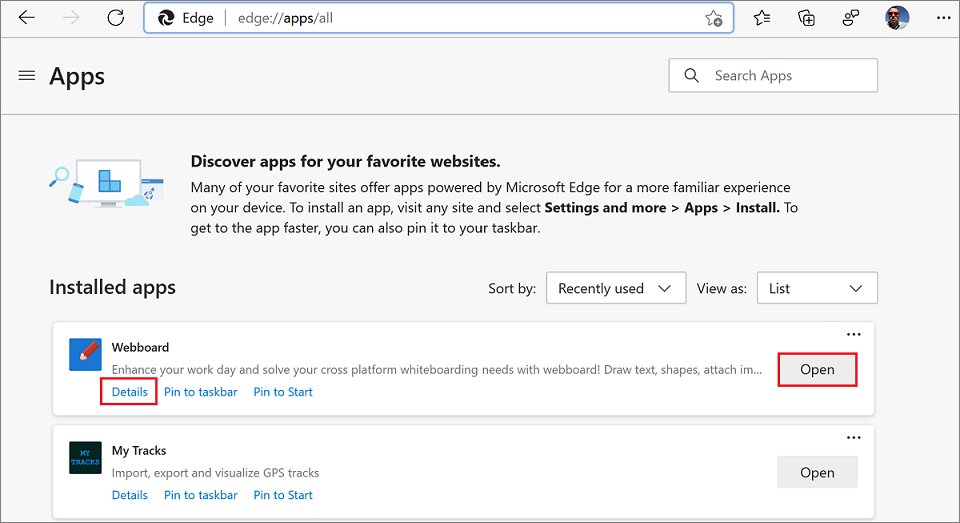Pin My Tracks to taskbar
Image resolution: width=960 pixels, height=523 pixels.
[x=201, y=495]
